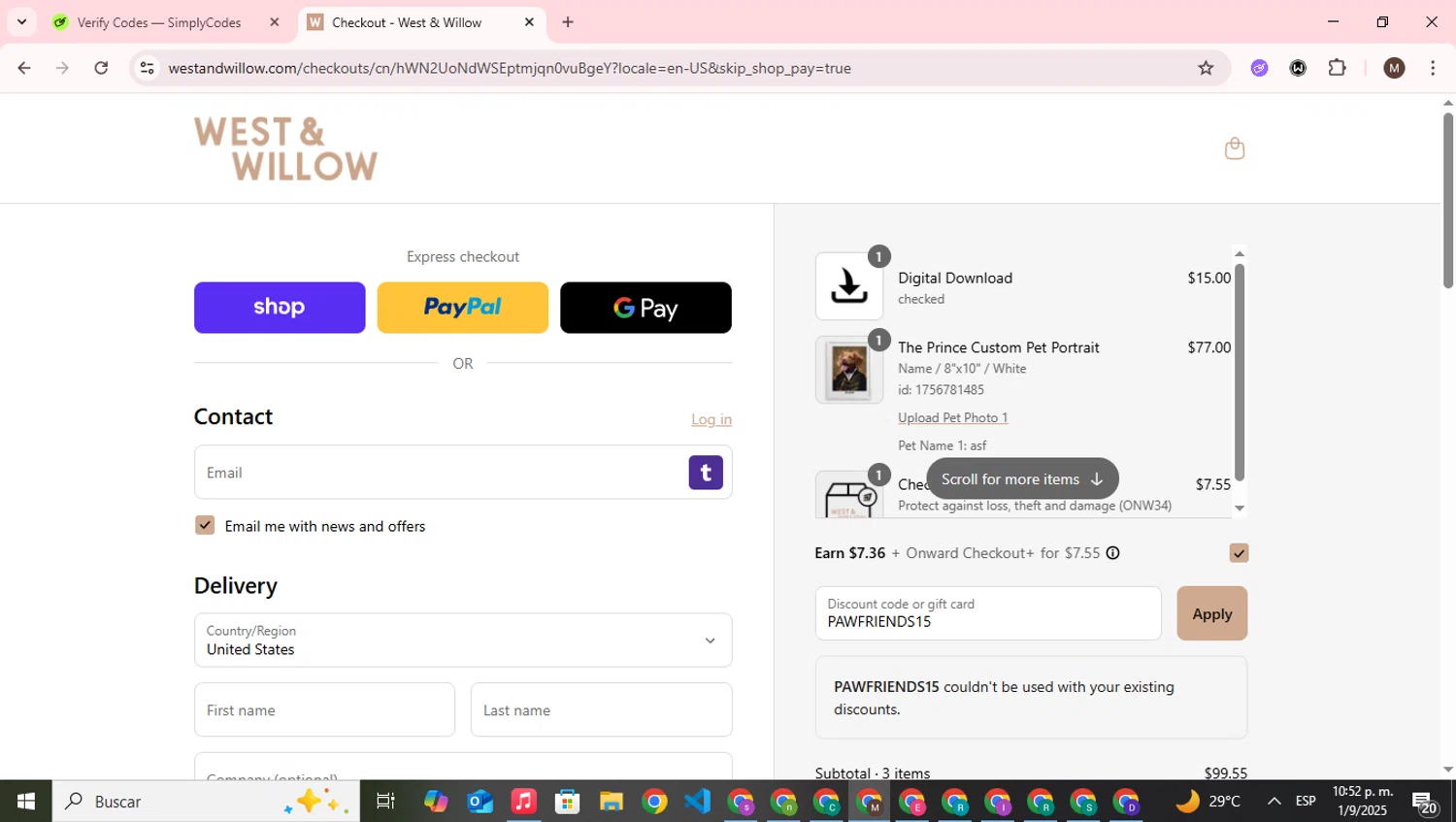
Task: Open the tab search dropdown arrow
Action: tap(21, 22)
